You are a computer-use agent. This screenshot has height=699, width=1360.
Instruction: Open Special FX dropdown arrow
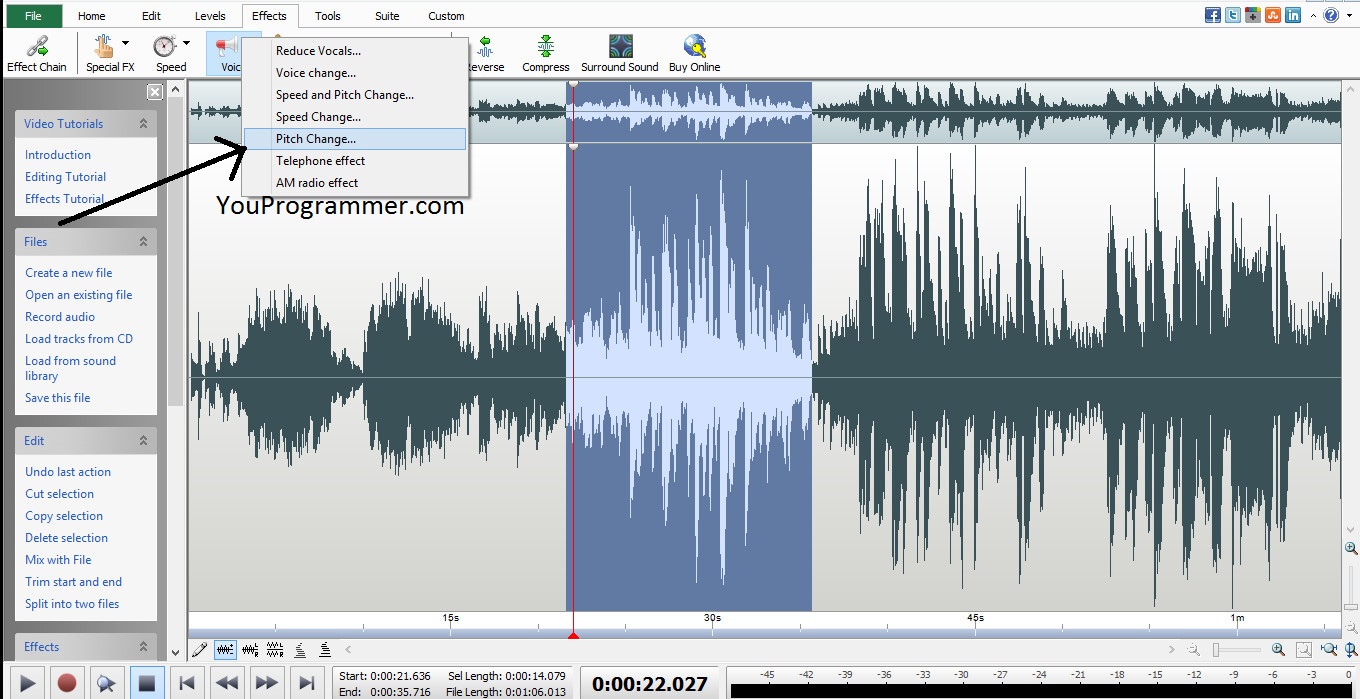tap(125, 43)
